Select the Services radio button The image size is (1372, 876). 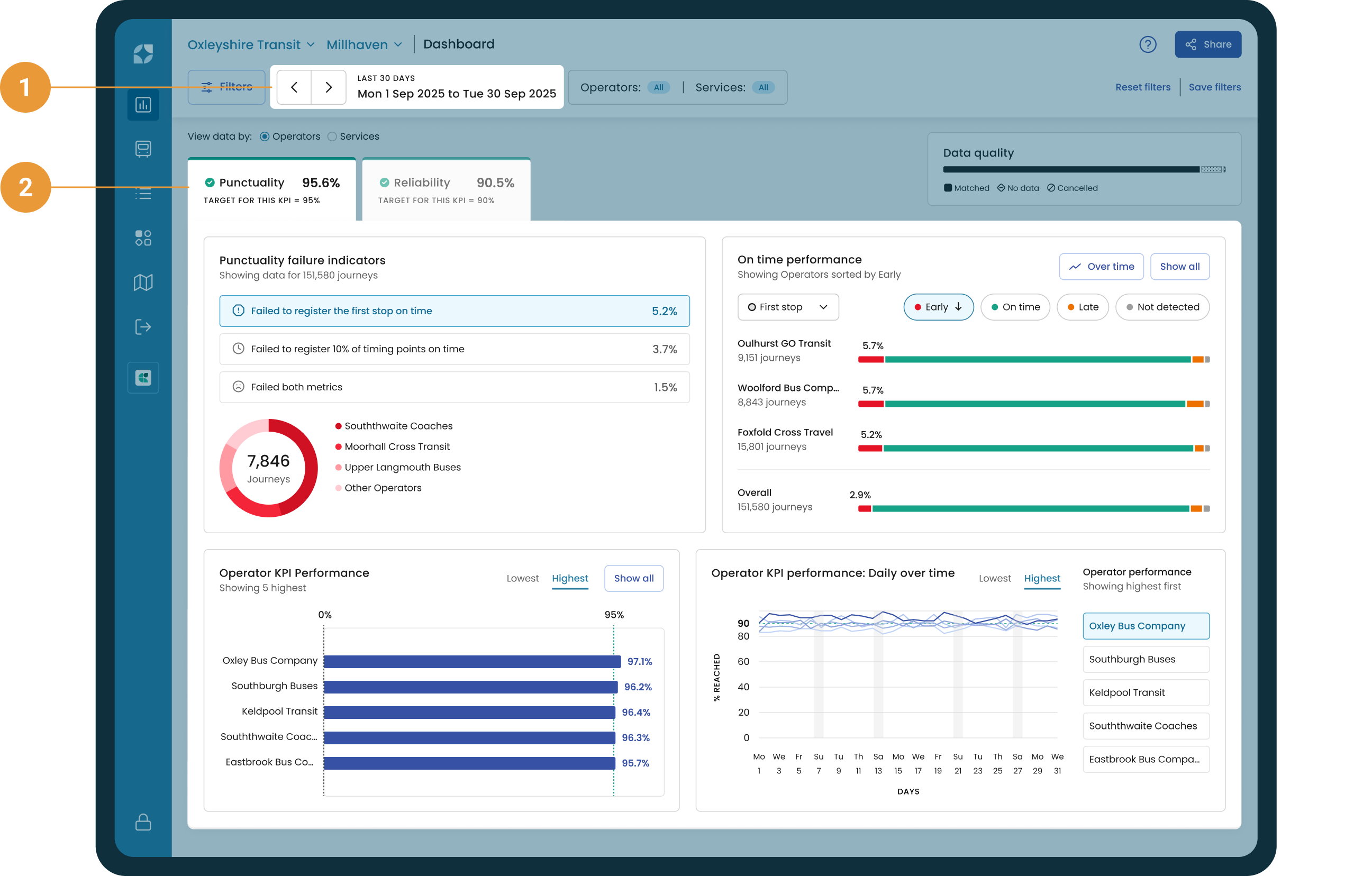coord(332,136)
